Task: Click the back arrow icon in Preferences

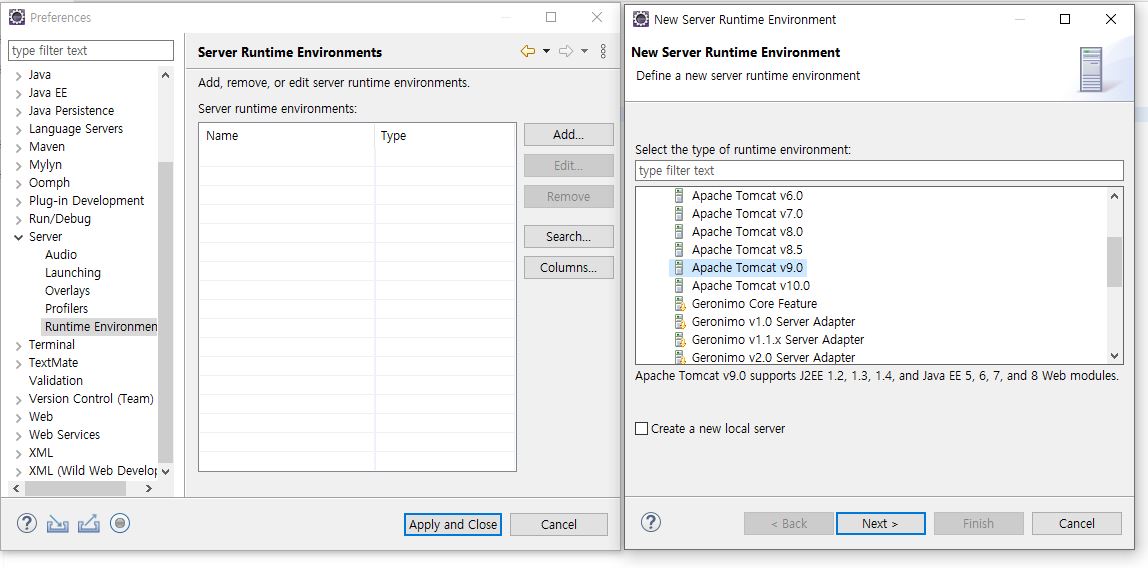Action: point(527,51)
